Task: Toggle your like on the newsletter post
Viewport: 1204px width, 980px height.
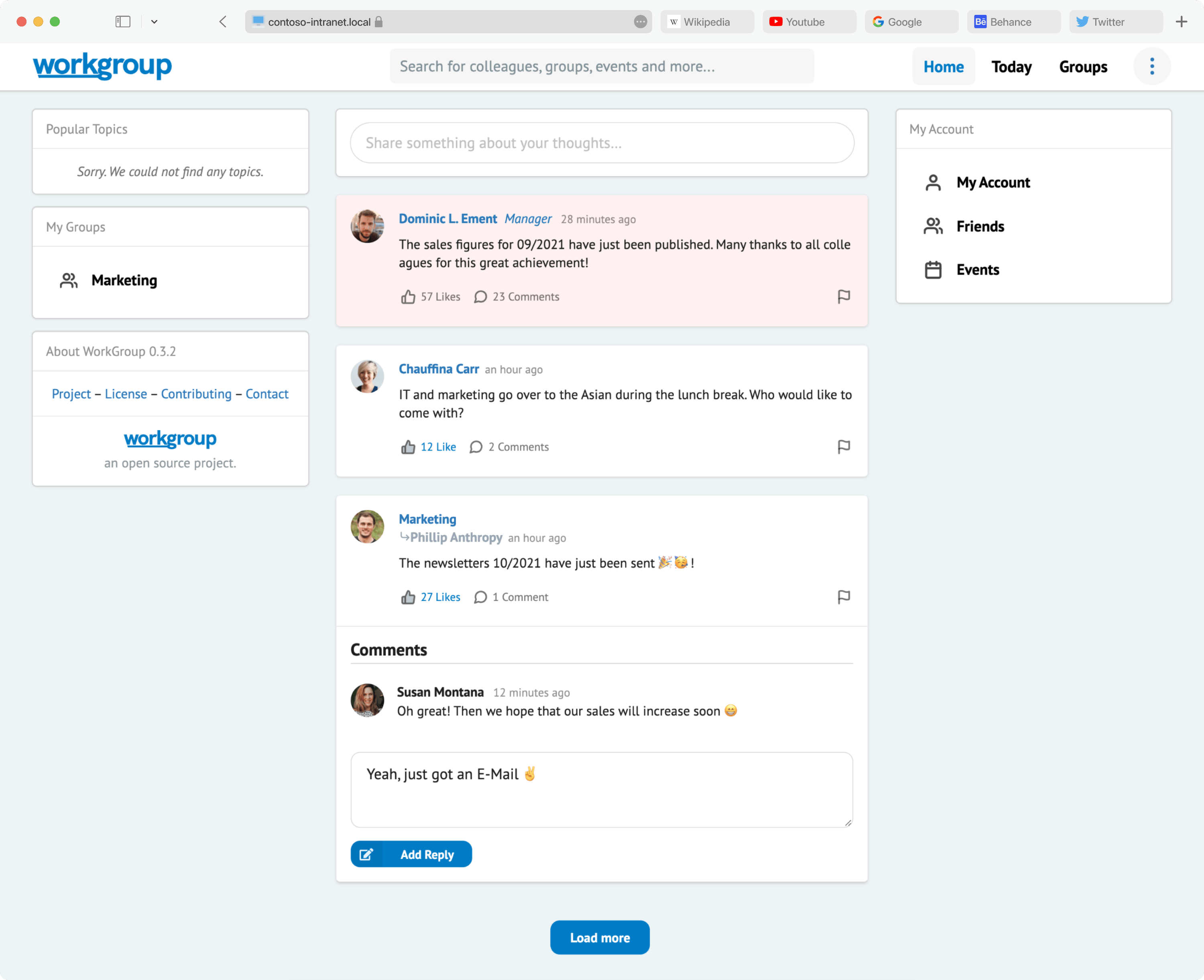Action: pos(430,597)
